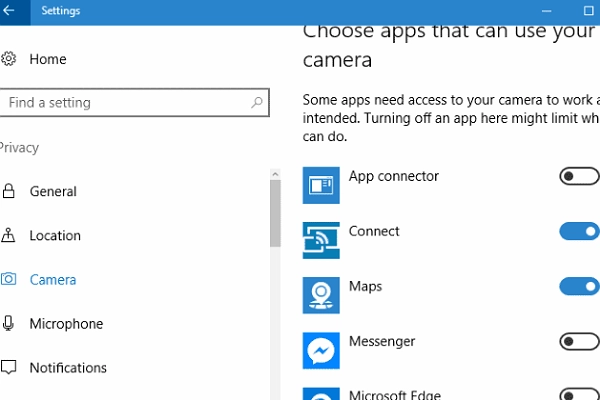Click the Connect app label
The image size is (600, 400).
point(374,231)
